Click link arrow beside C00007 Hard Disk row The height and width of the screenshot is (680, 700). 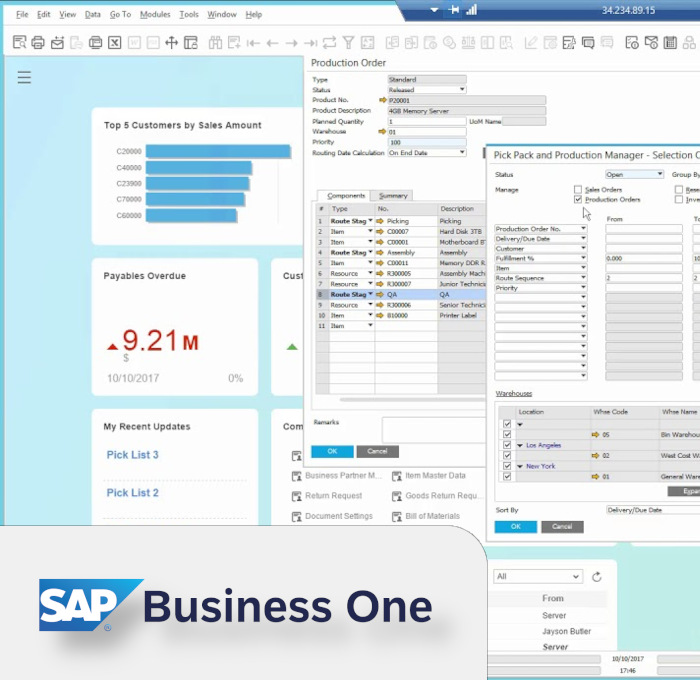tap(380, 232)
